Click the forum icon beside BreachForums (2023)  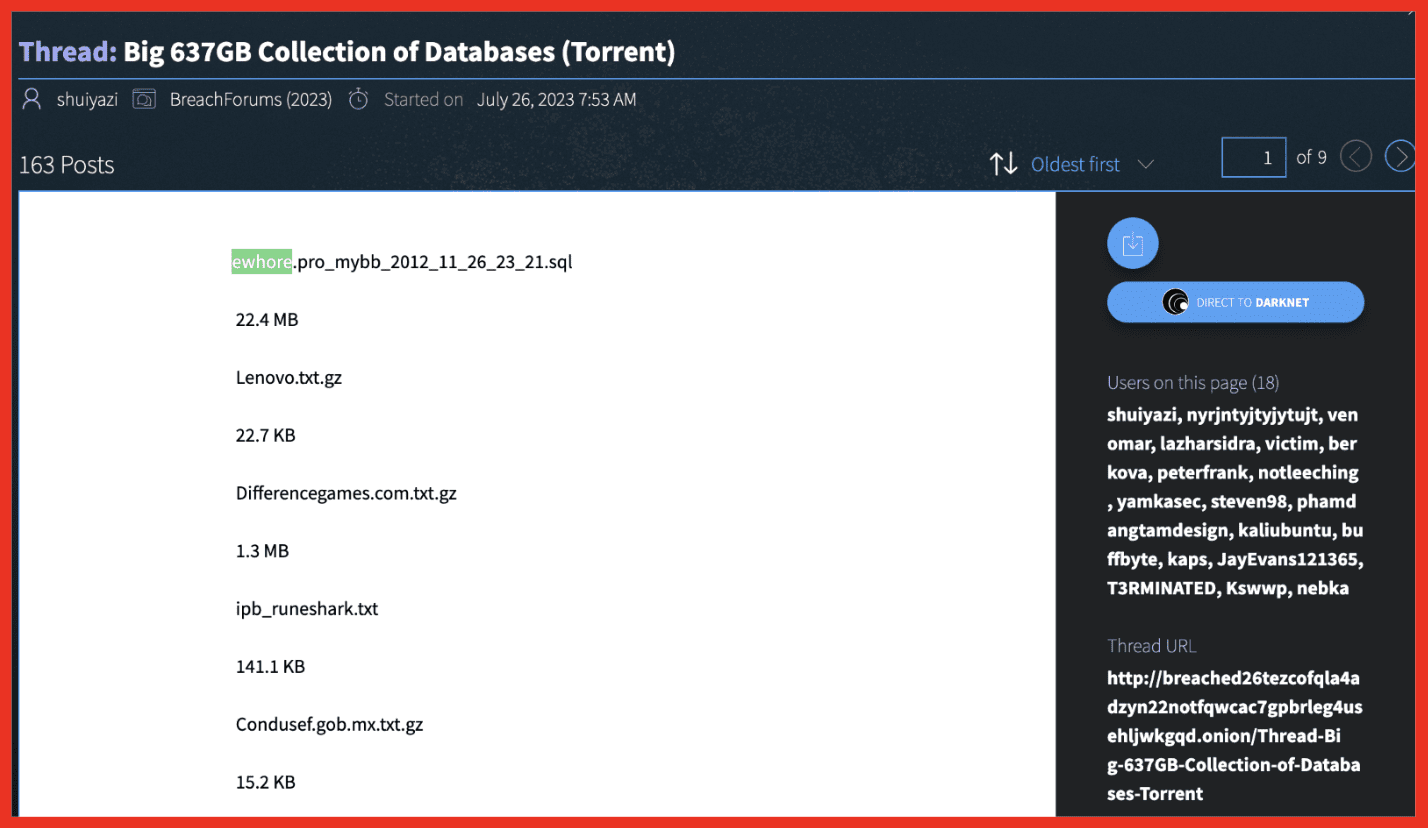pyautogui.click(x=144, y=99)
